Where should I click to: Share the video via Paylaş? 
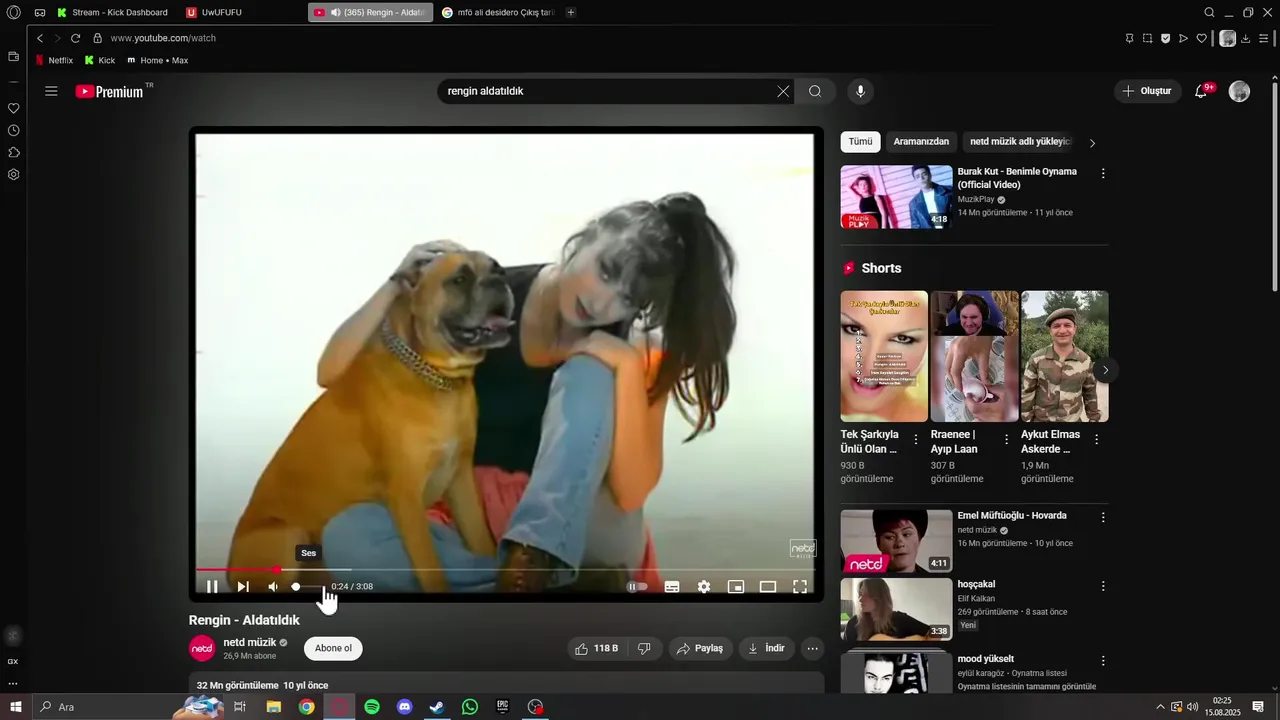click(x=700, y=648)
